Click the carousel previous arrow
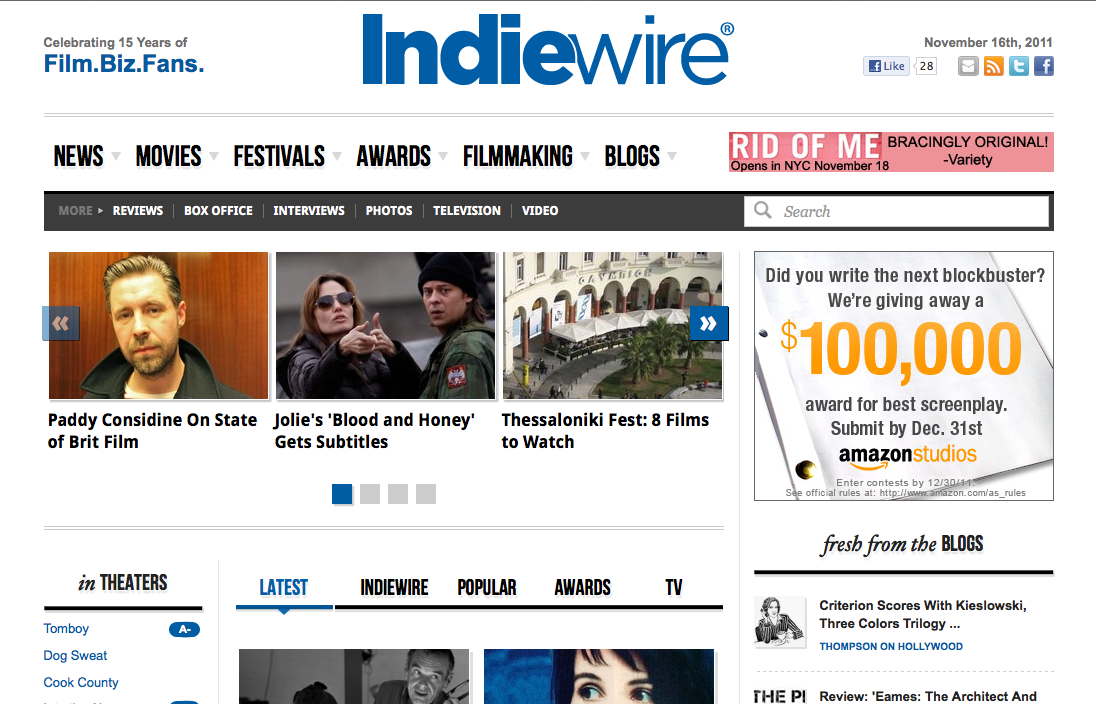 point(61,323)
